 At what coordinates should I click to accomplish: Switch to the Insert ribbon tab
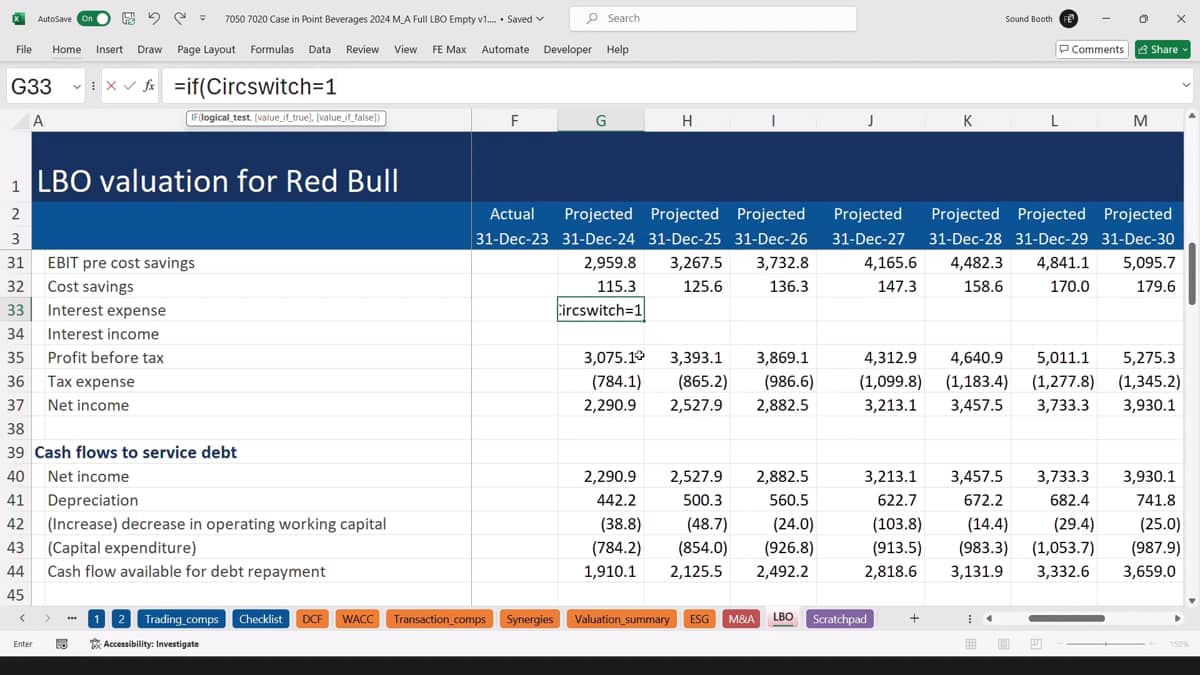pos(110,49)
